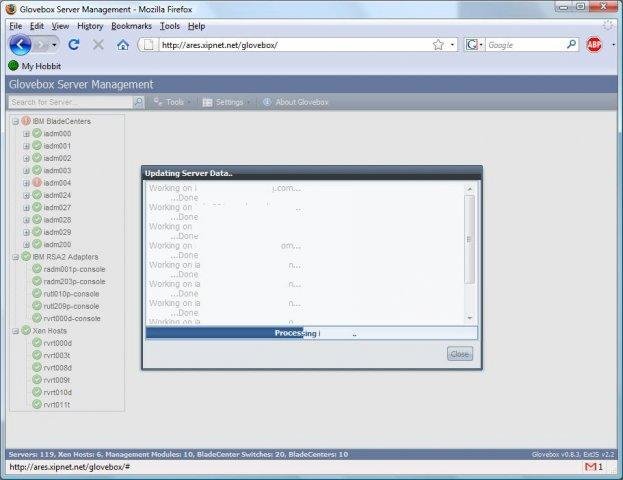Collapse the IBM BladeCenters tree node
Viewport: 623px width, 480px height.
pyautogui.click(x=15, y=122)
